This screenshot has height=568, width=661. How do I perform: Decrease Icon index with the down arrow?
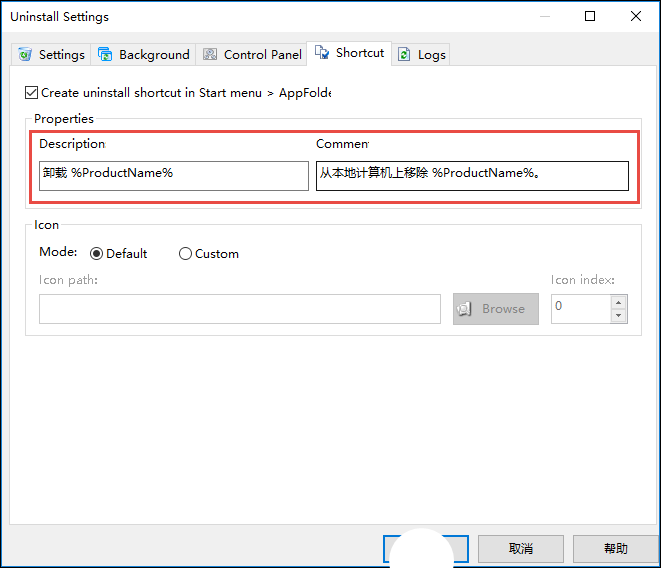[x=618, y=315]
